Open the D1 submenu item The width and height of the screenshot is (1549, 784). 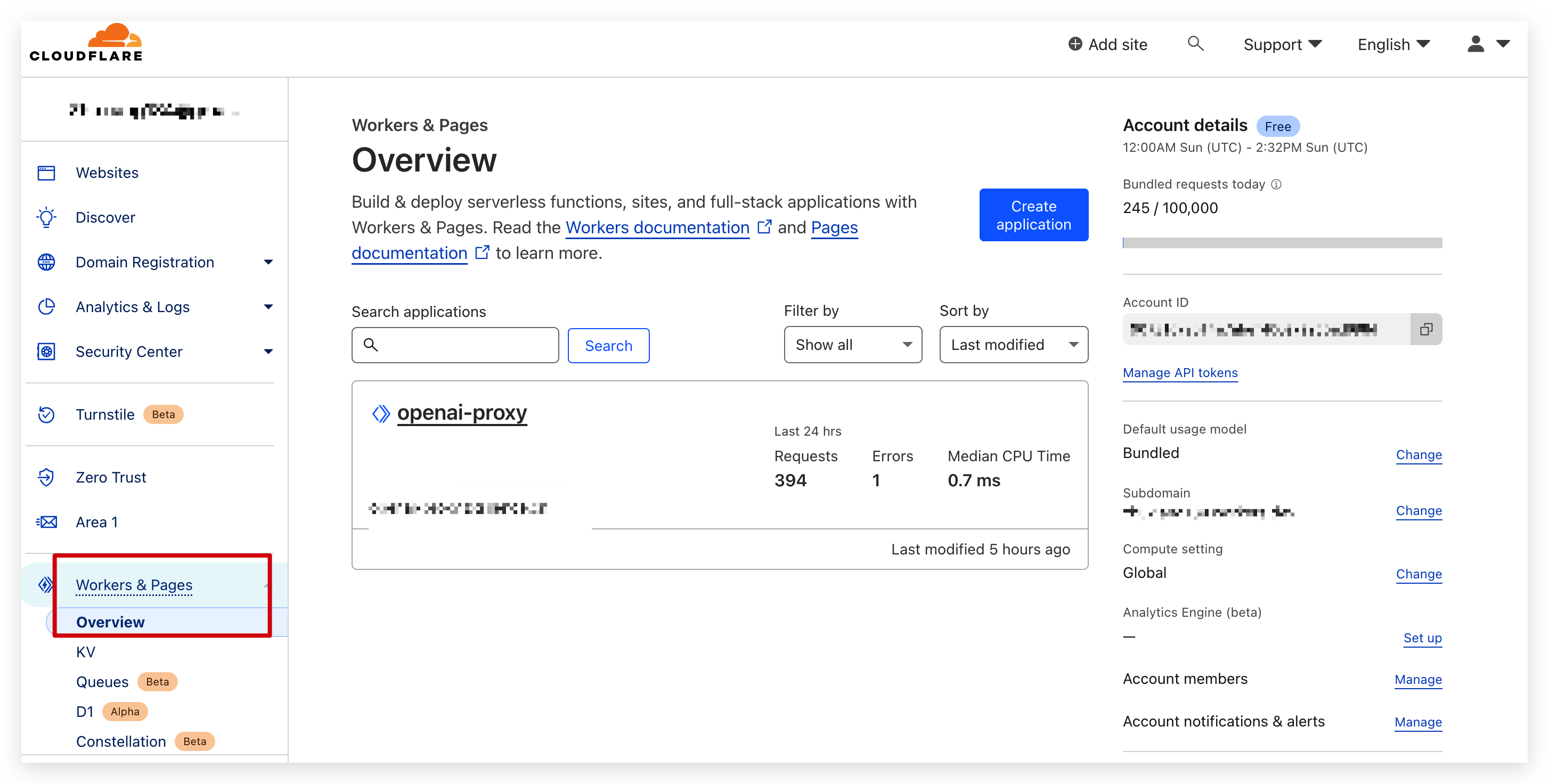click(85, 712)
